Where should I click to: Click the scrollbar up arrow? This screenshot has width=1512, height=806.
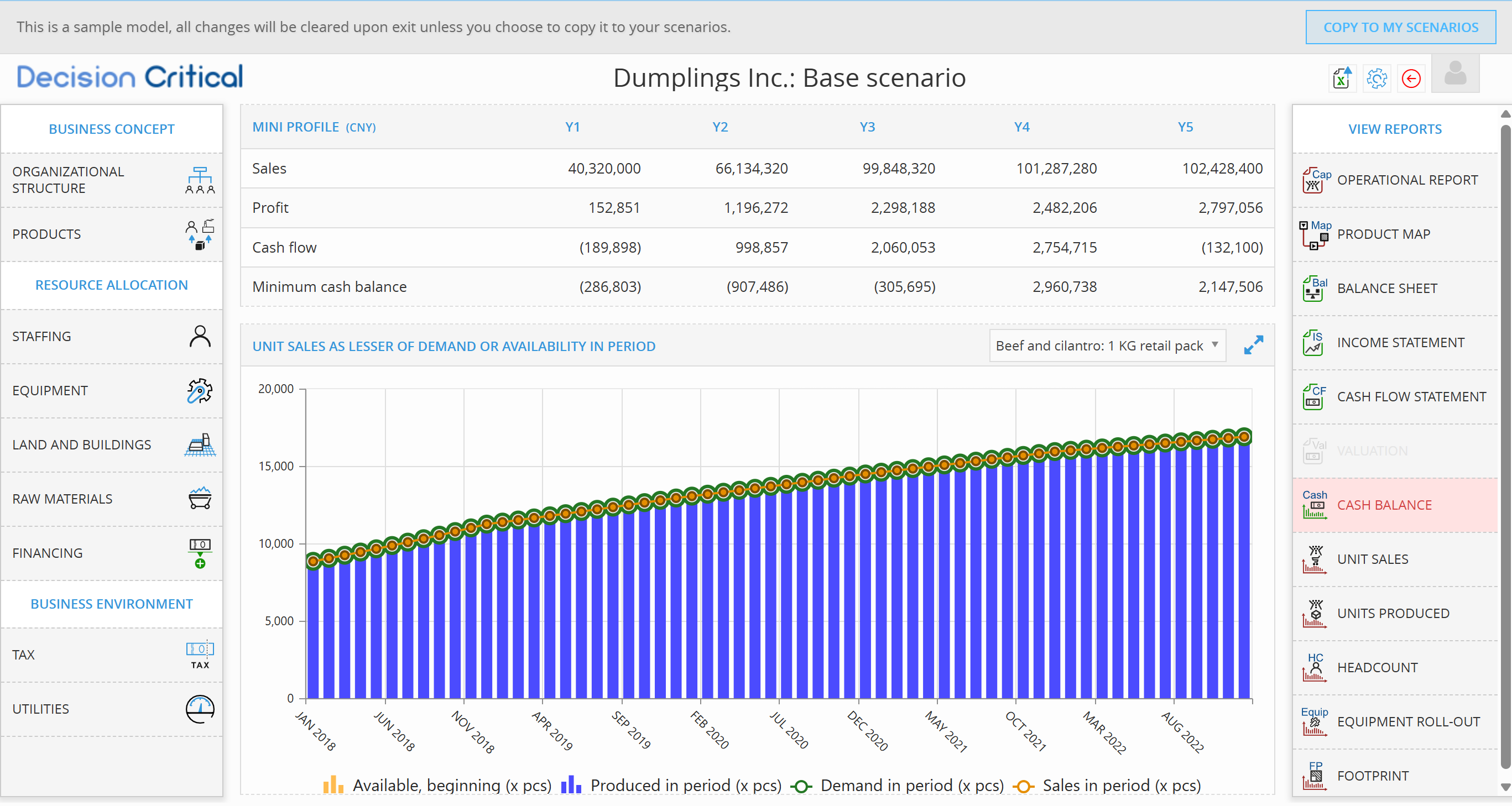click(1505, 114)
